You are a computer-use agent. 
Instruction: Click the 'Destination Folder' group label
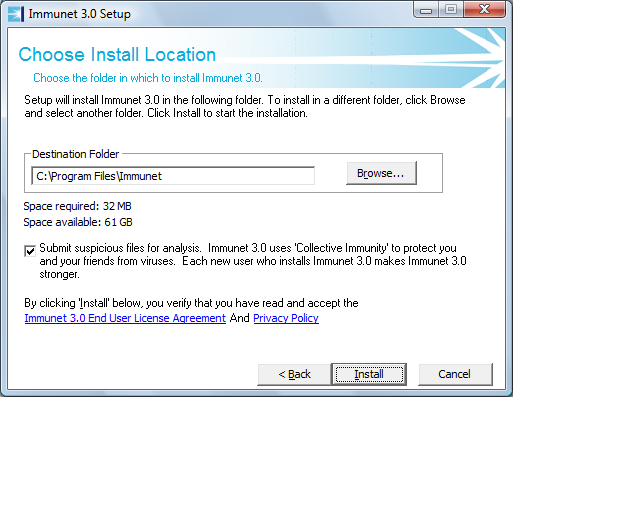pyautogui.click(x=76, y=154)
